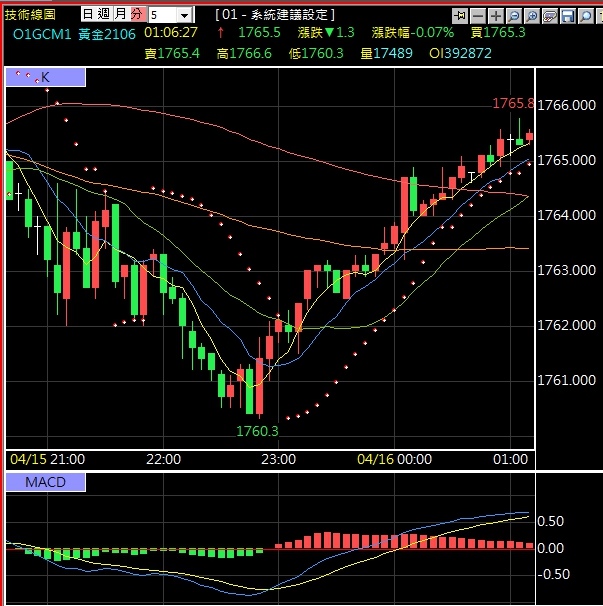Click the 22:00 time axis label
This screenshot has height=606, width=603.
tap(163, 459)
